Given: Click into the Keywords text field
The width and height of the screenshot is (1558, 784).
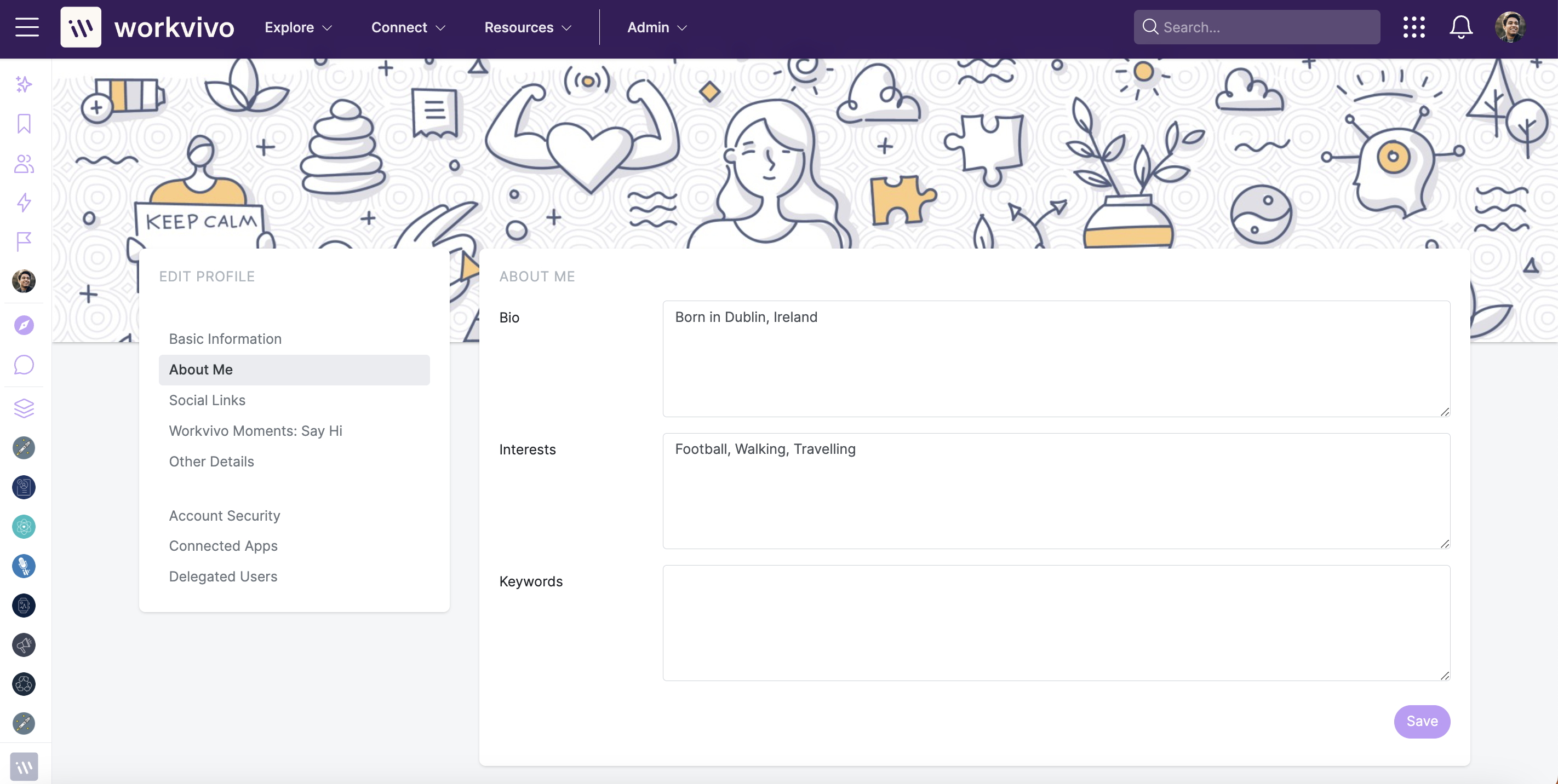Looking at the screenshot, I should coord(1056,622).
